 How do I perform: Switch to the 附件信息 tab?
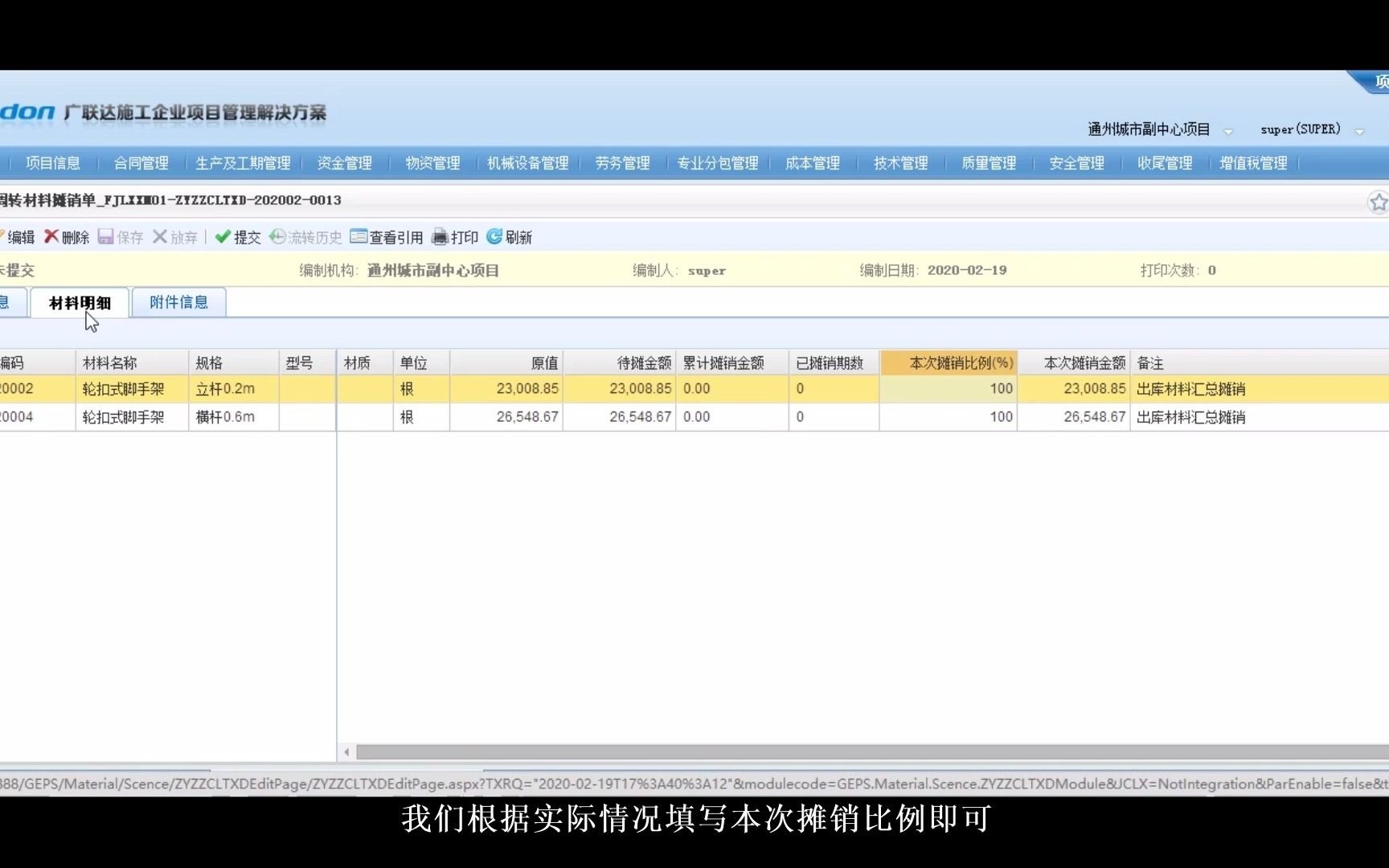pos(178,302)
